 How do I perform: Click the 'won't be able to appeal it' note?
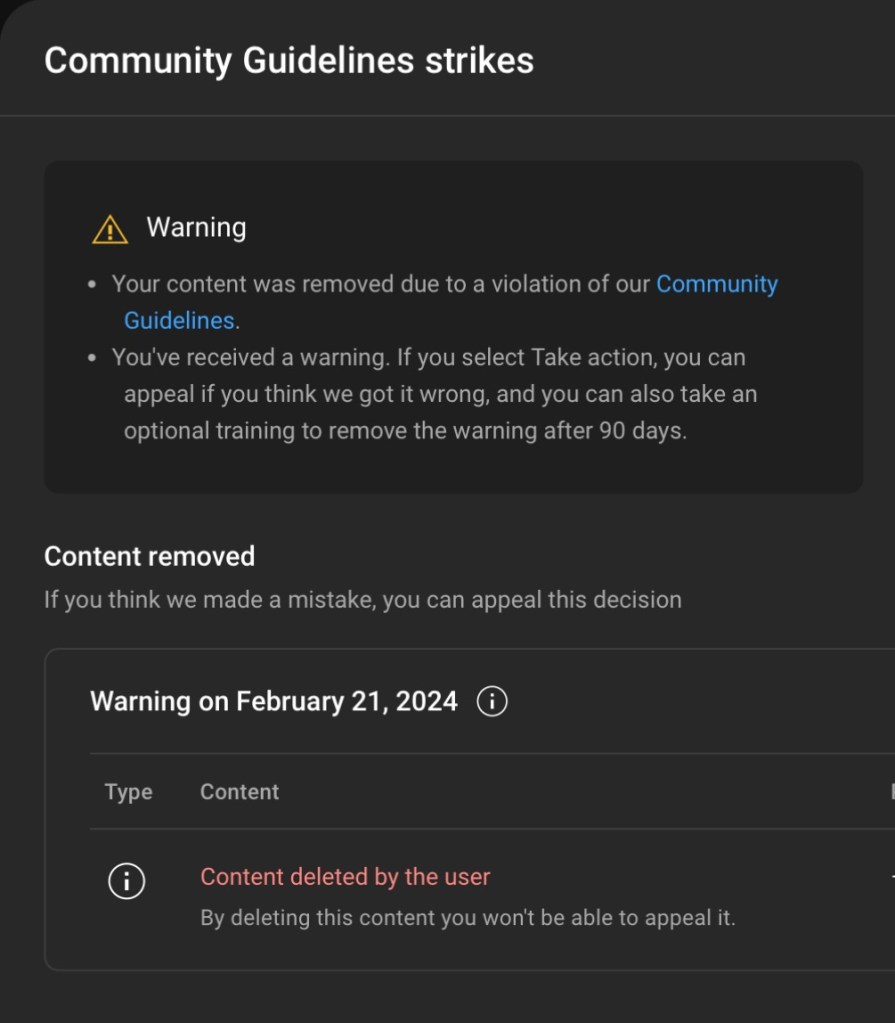pyautogui.click(x=467, y=917)
